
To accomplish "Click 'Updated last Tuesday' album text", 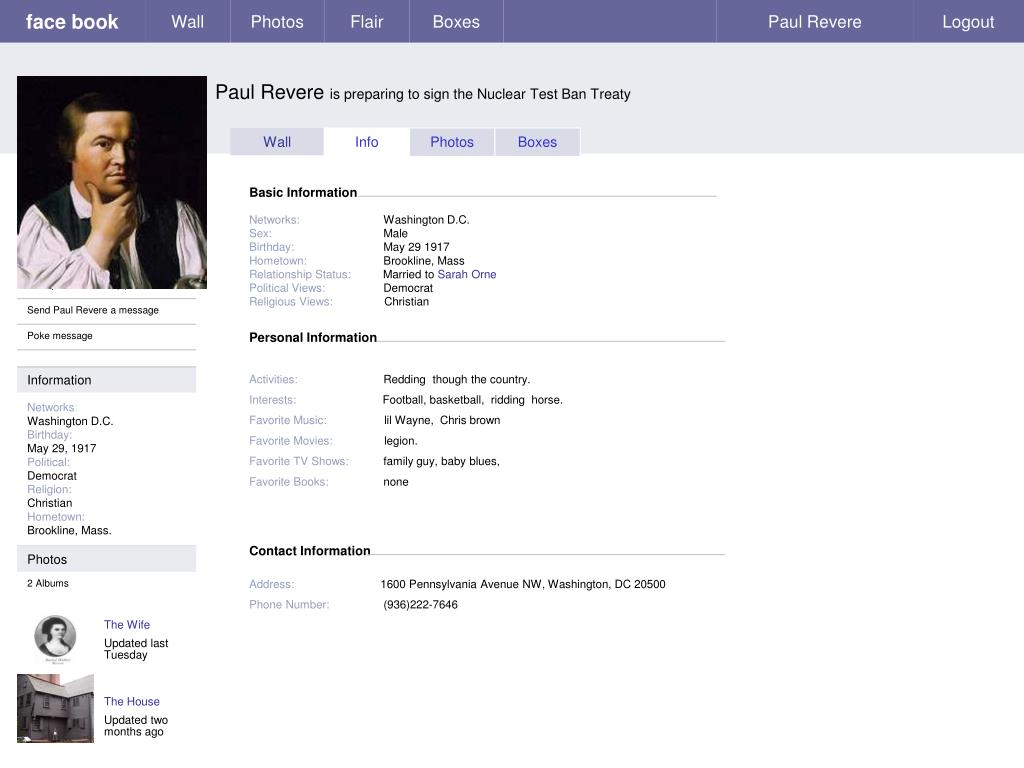I will tap(136, 649).
